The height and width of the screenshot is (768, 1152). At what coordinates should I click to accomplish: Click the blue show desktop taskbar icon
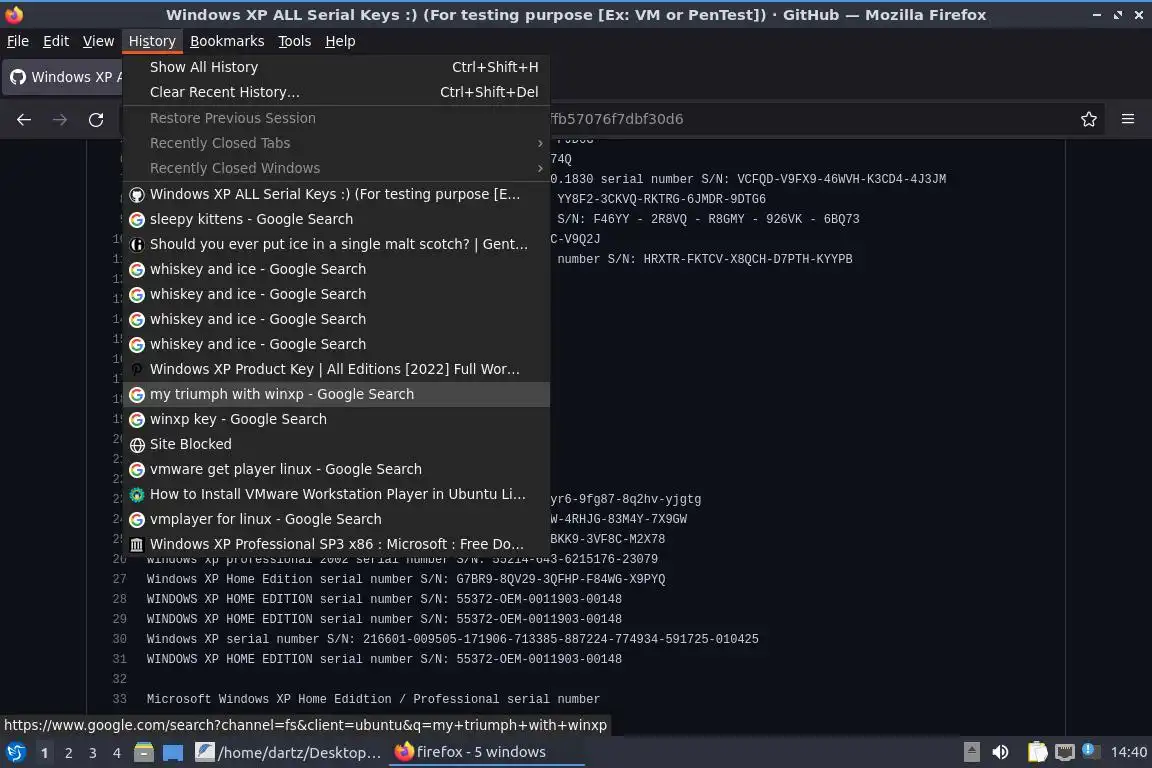click(x=173, y=752)
